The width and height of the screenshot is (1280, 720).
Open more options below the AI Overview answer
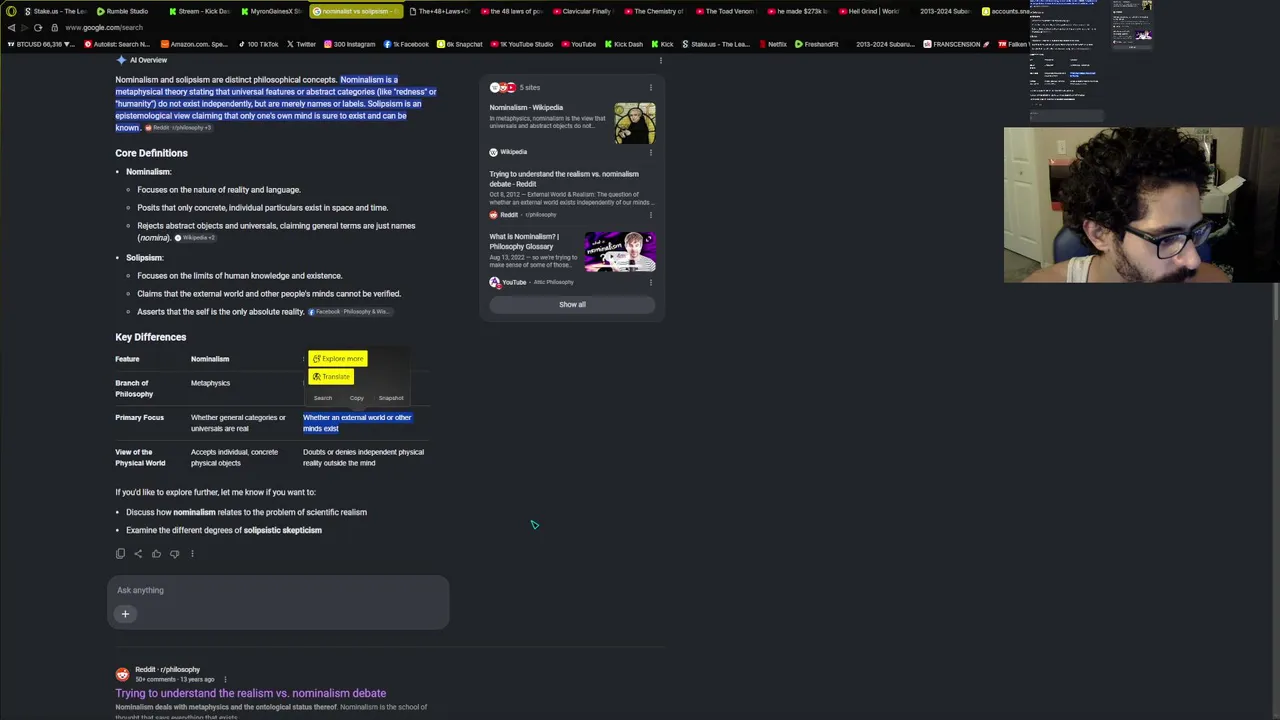click(192, 554)
